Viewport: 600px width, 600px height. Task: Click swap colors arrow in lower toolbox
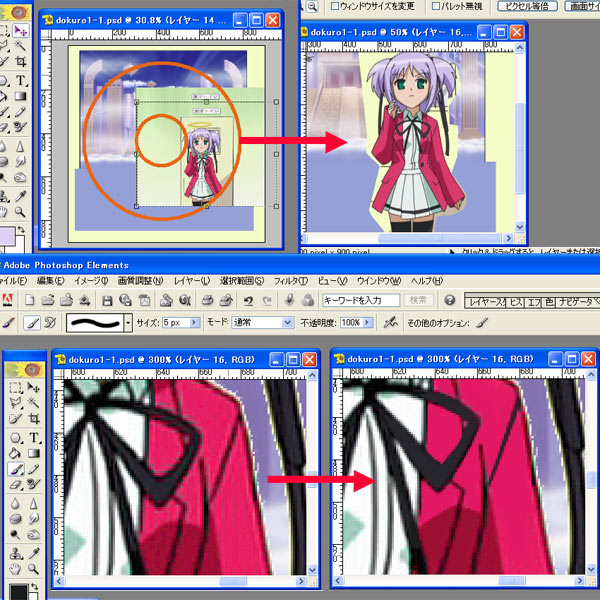click(34, 587)
